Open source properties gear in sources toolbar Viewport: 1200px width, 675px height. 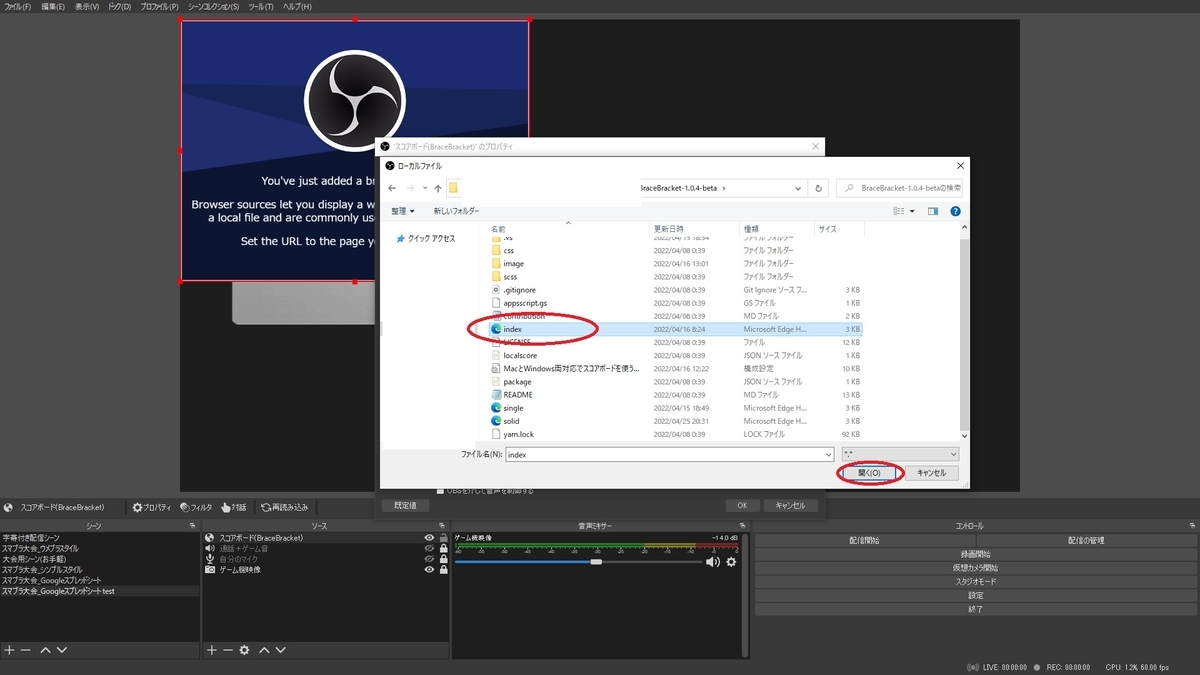pos(244,650)
